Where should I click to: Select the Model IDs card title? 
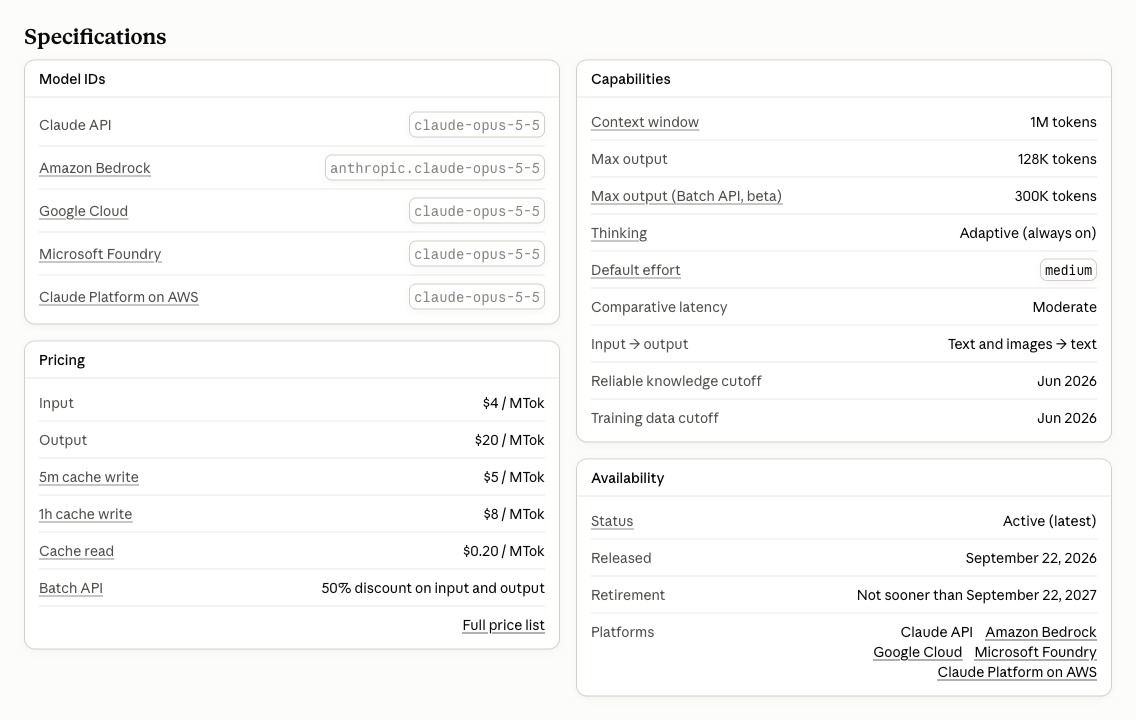click(72, 79)
